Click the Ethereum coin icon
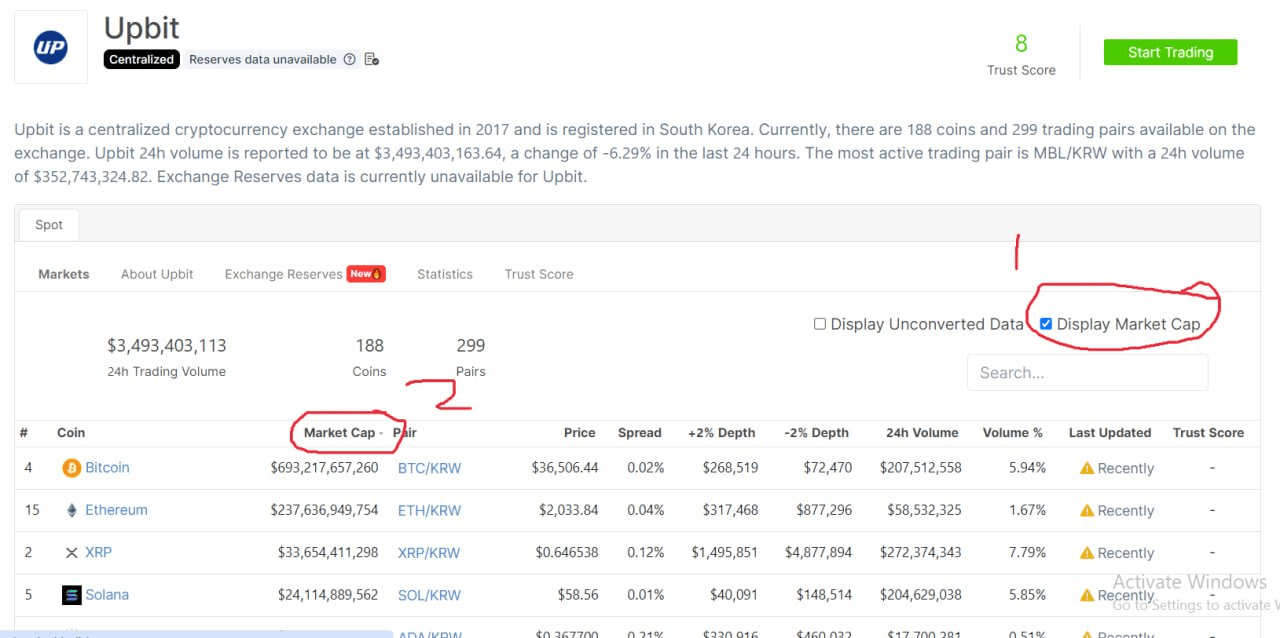This screenshot has width=1280, height=638. pyautogui.click(x=71, y=510)
